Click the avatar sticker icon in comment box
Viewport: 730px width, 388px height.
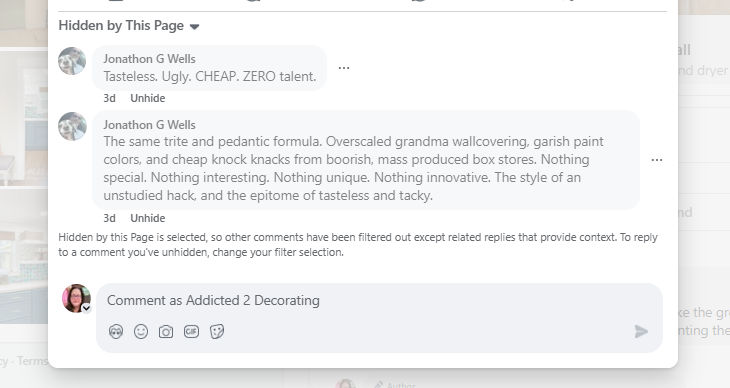[116, 331]
